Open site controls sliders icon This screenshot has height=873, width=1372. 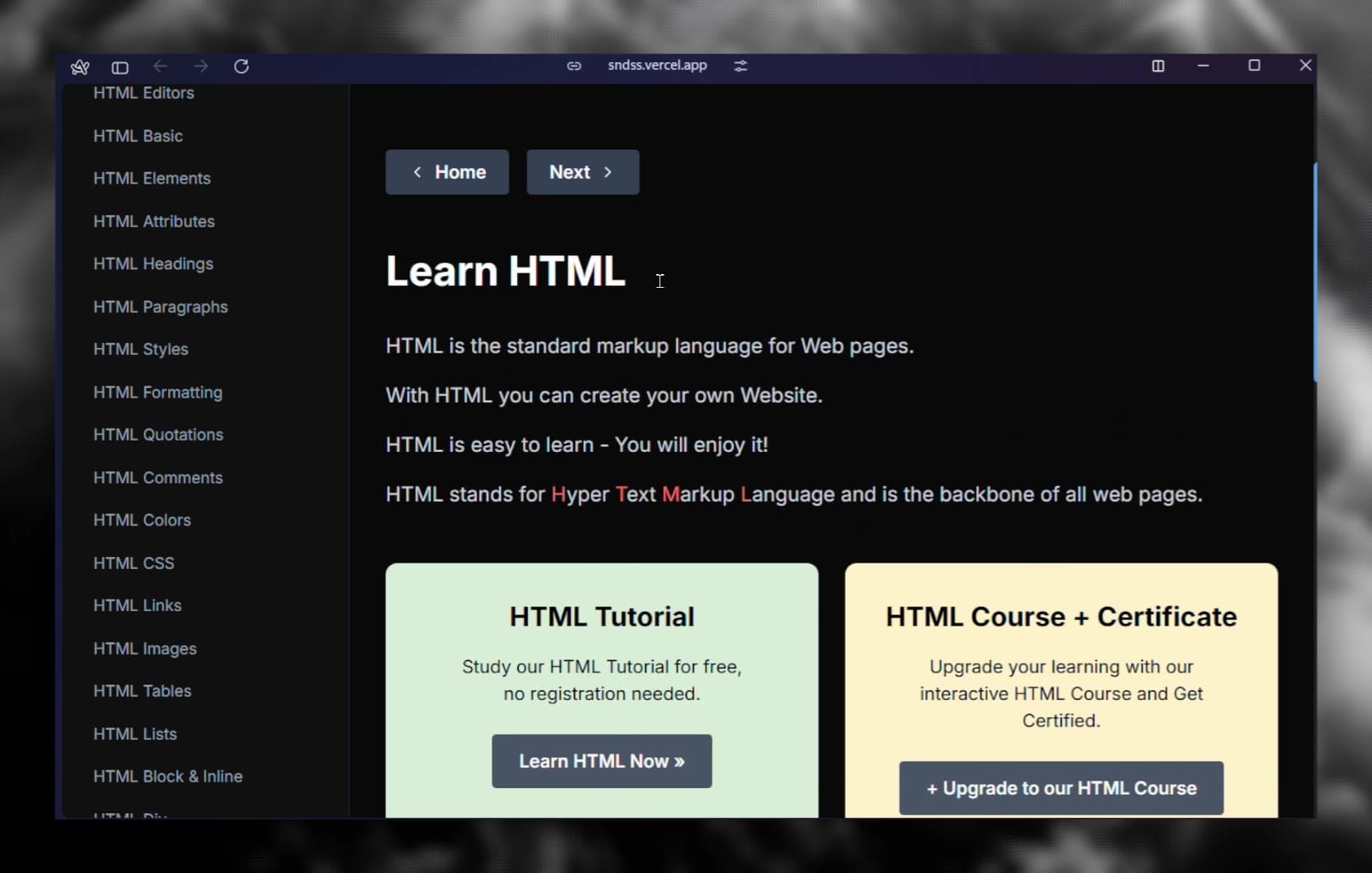pos(740,66)
